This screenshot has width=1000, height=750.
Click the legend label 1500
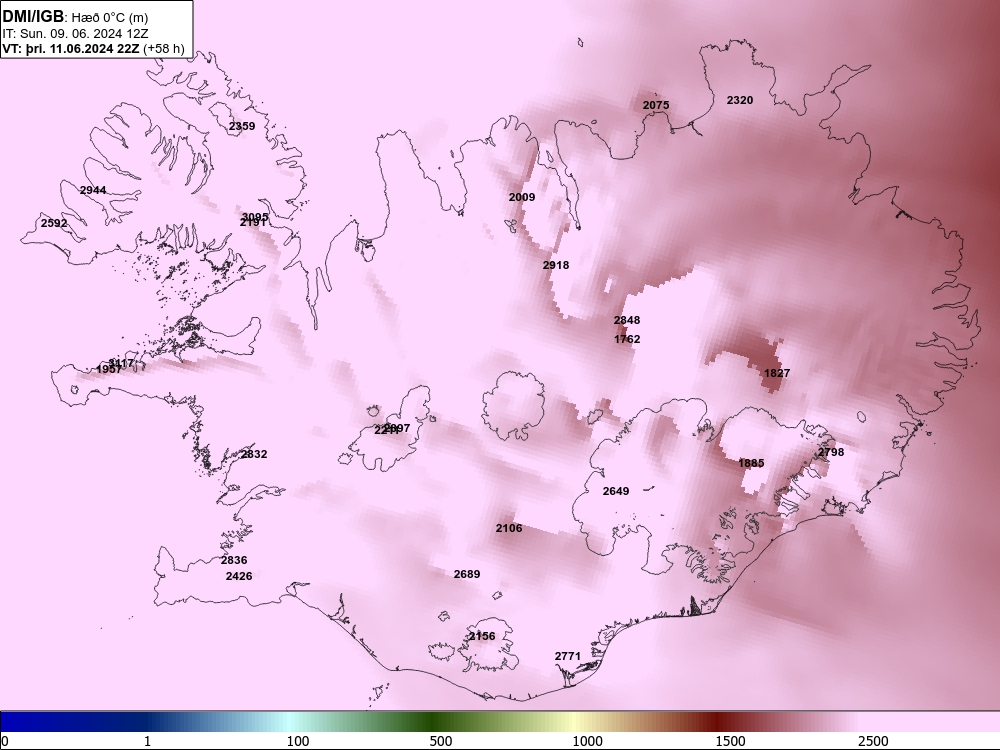point(730,741)
